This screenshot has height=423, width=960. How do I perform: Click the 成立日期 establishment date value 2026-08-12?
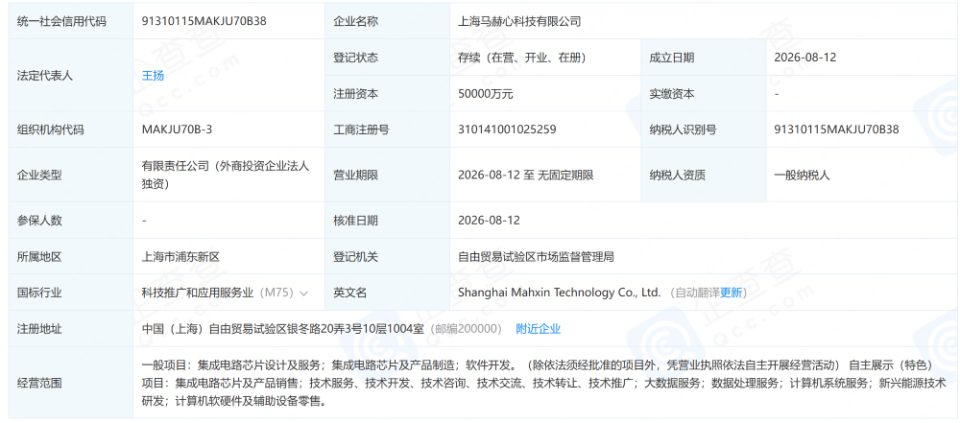tap(804, 58)
